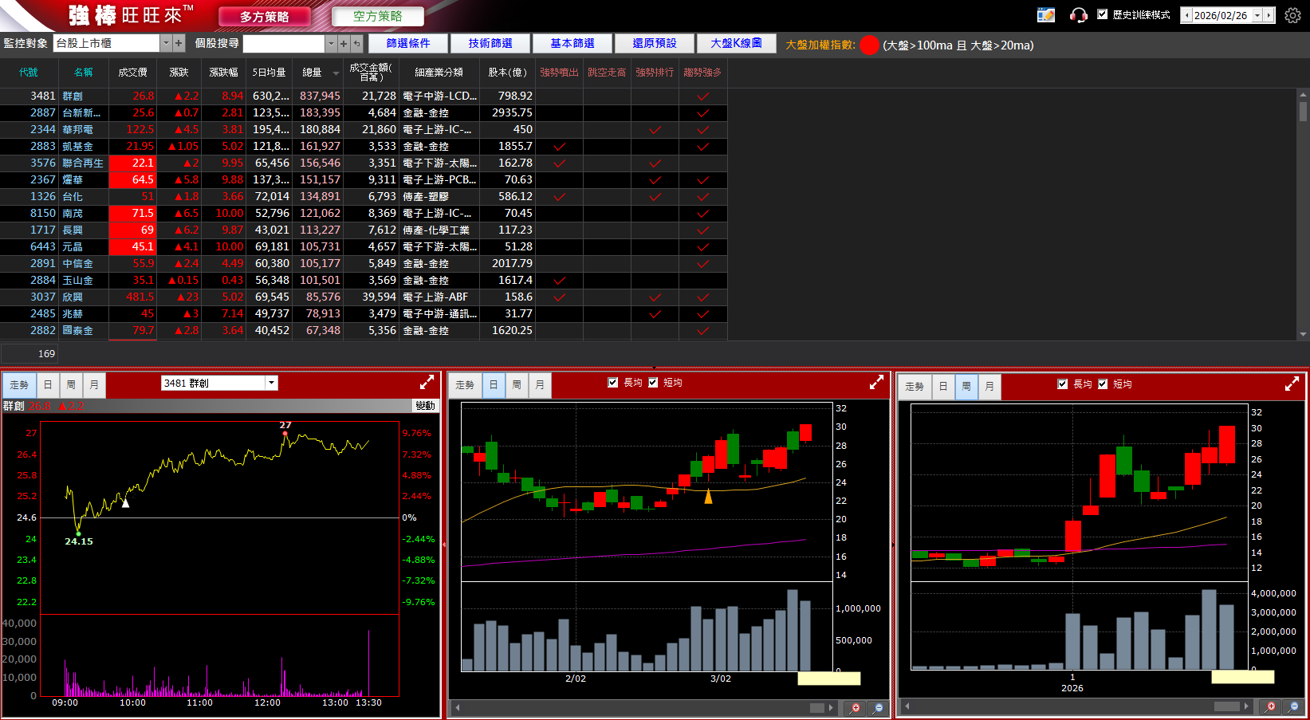Viewport: 1310px width, 720px height.
Task: Select 走勢 tab in left chart panel
Action: click(19, 385)
